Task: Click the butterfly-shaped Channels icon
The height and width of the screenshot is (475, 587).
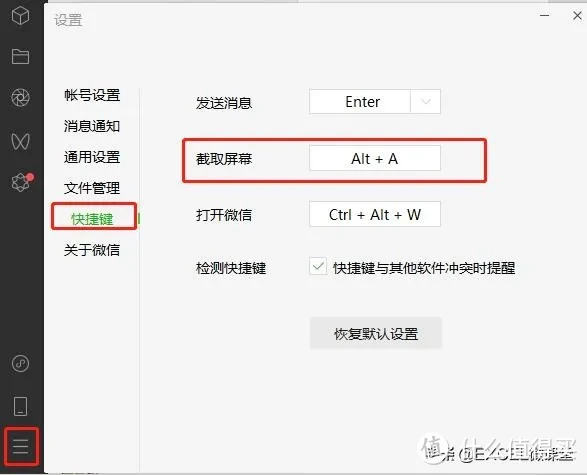Action: [x=20, y=141]
